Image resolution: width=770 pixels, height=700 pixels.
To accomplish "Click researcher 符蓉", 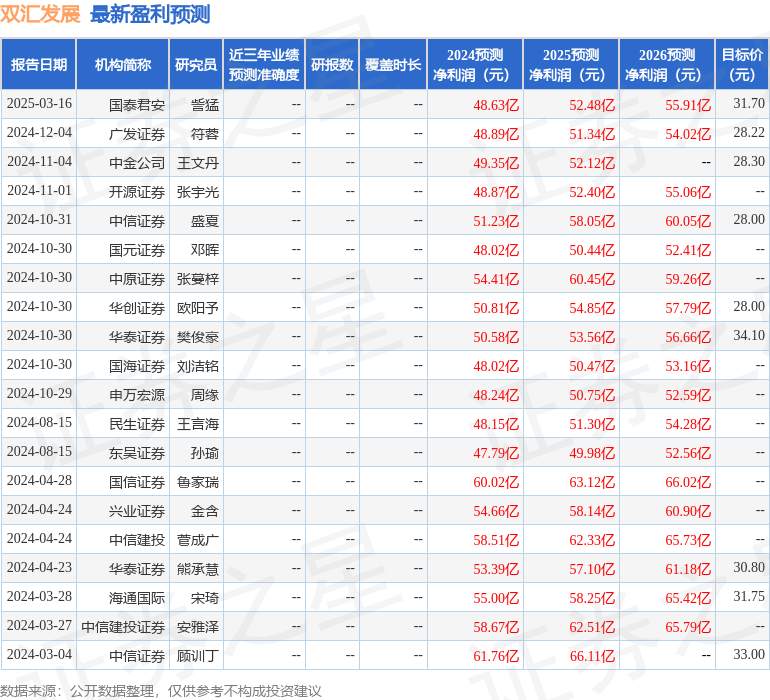I will [x=205, y=134].
